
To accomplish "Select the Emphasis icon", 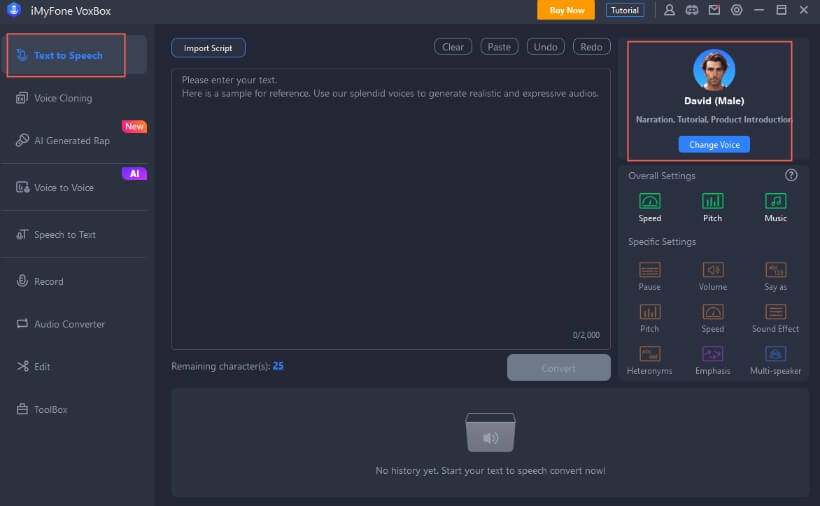I will tap(713, 354).
